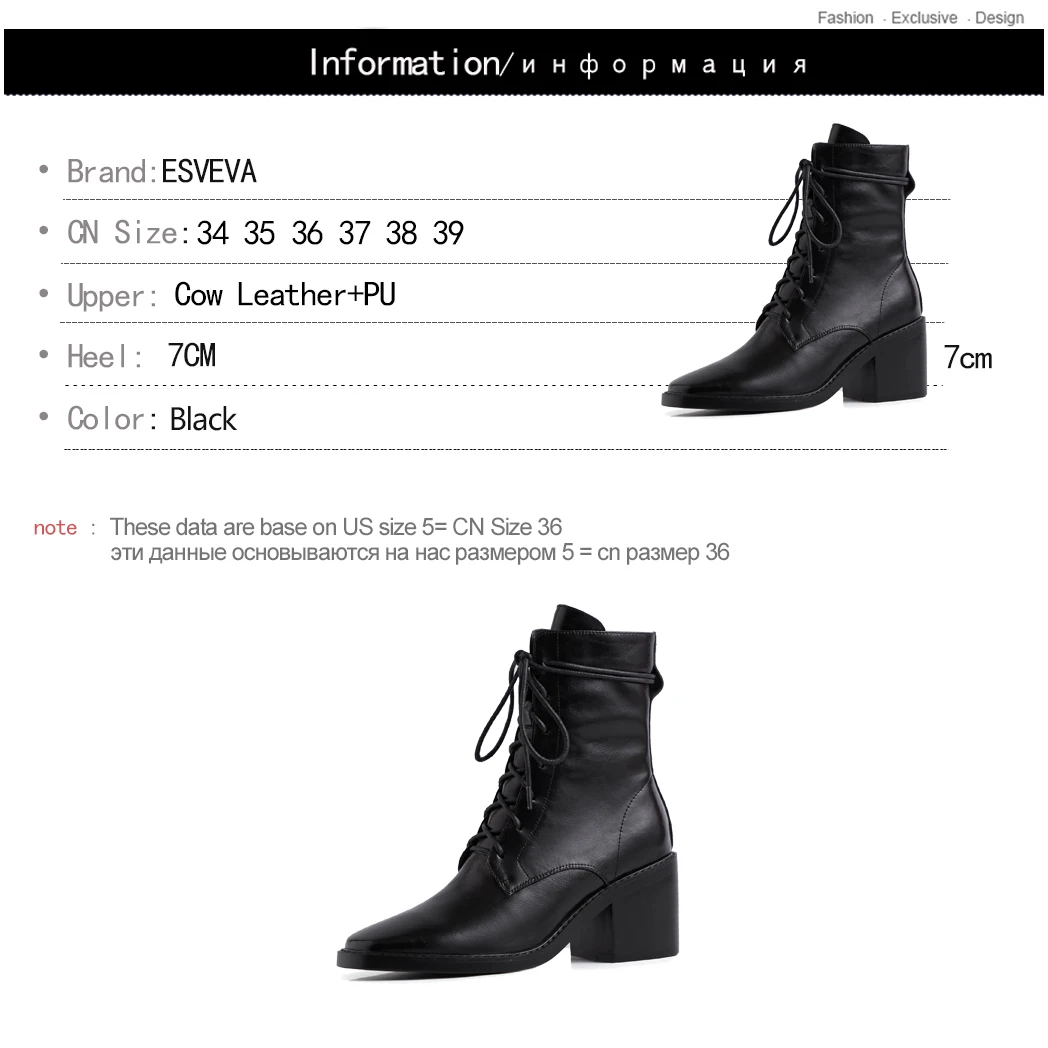Image resolution: width=1048 pixels, height=1048 pixels.
Task: Select CN size 34
Action: tap(213, 233)
